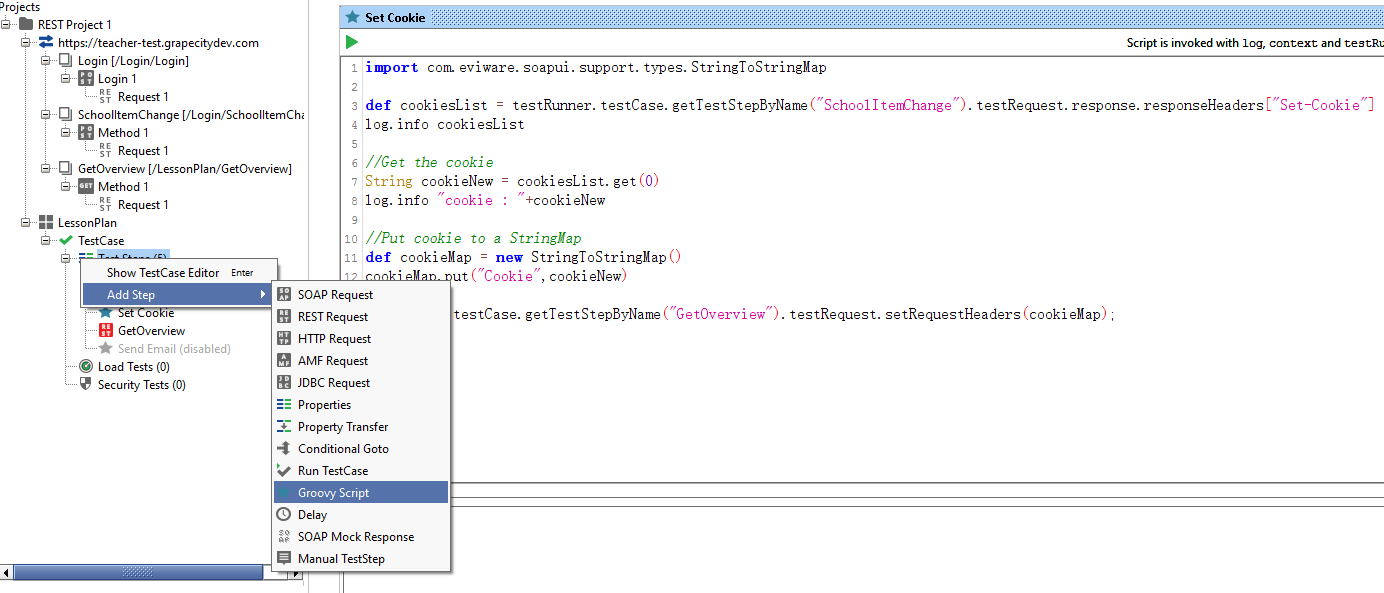
Task: Click the Set Cookie star icon in tree
Action: point(106,312)
